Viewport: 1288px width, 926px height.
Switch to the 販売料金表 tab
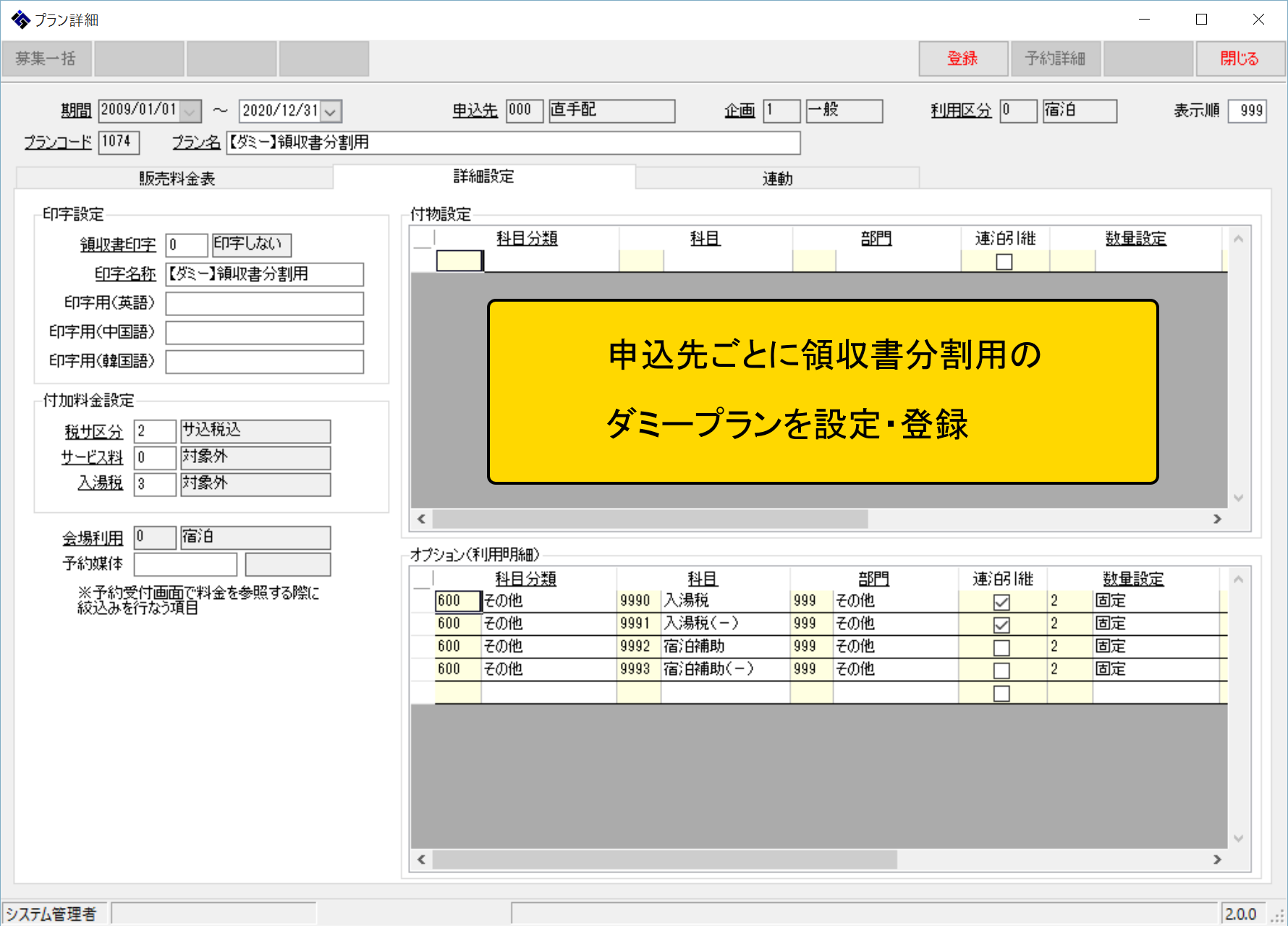point(177,179)
